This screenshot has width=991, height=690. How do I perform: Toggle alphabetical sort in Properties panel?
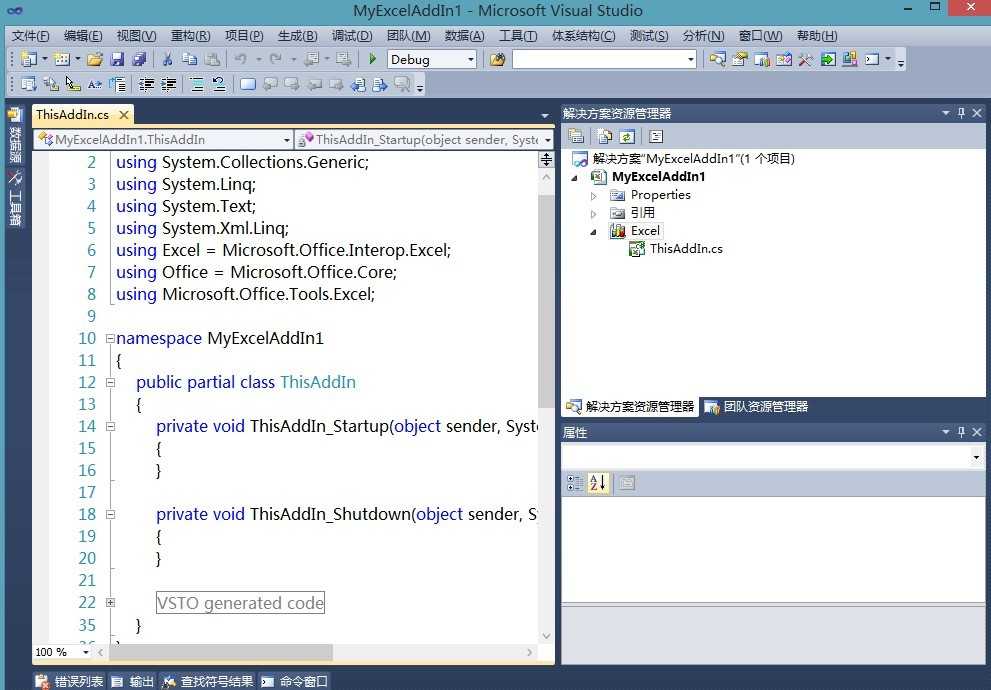click(598, 483)
